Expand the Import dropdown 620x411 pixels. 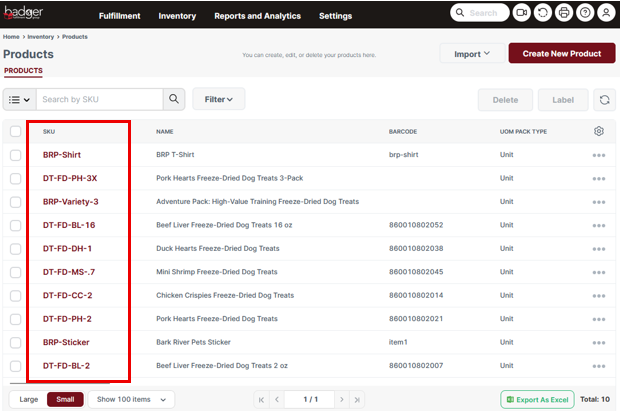coord(471,54)
